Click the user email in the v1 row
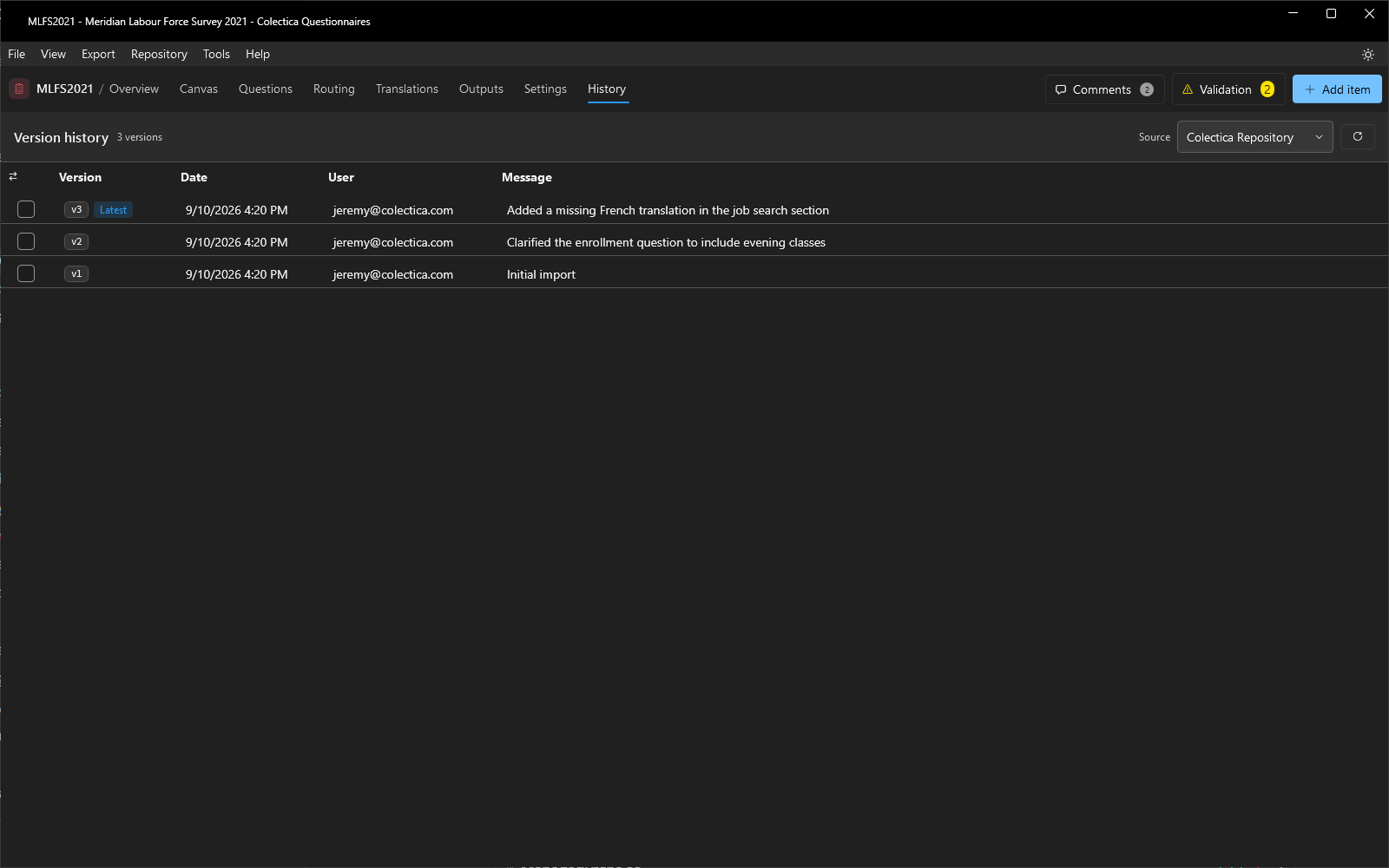Screen dimensions: 1389x868 click(x=393, y=274)
